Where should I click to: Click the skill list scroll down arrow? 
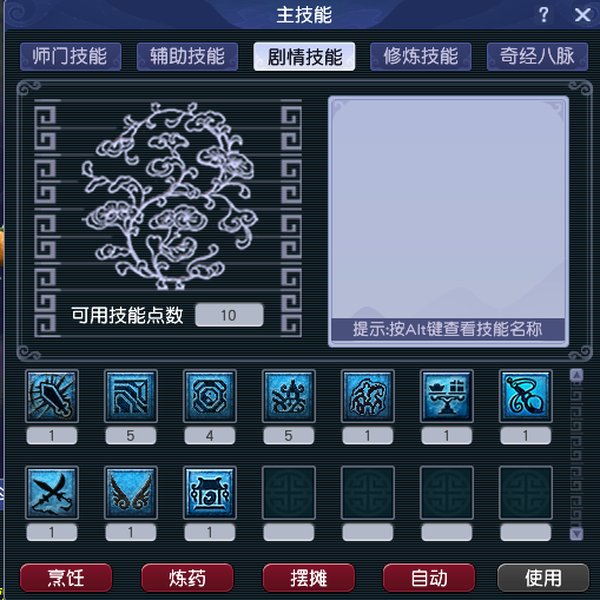pyautogui.click(x=576, y=533)
